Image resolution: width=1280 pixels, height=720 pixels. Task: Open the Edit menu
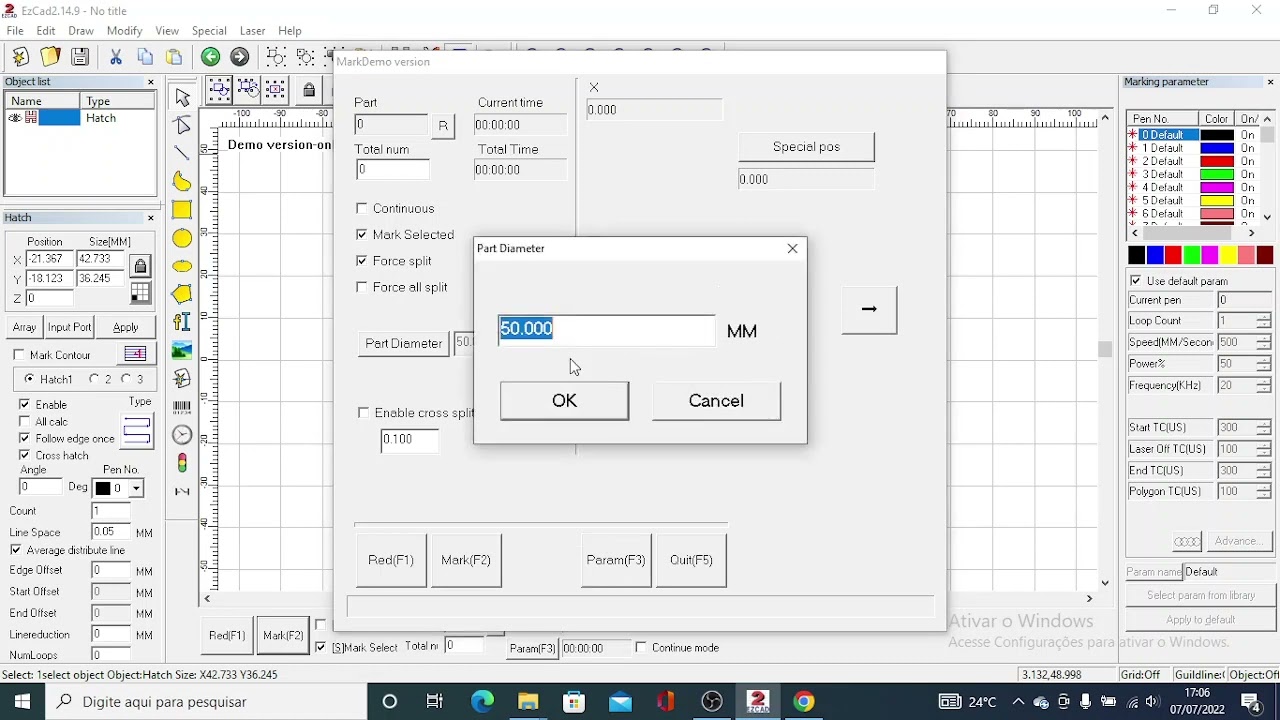click(x=46, y=31)
